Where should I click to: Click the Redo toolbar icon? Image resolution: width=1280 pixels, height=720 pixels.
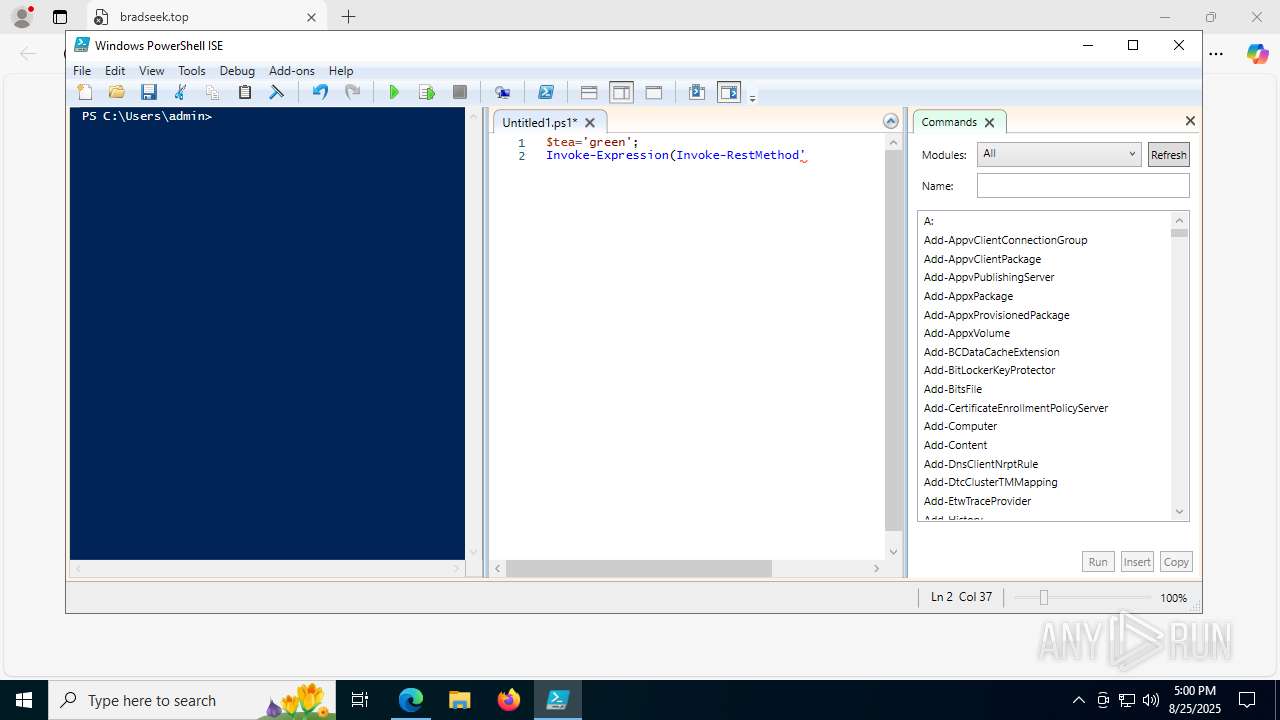point(352,92)
